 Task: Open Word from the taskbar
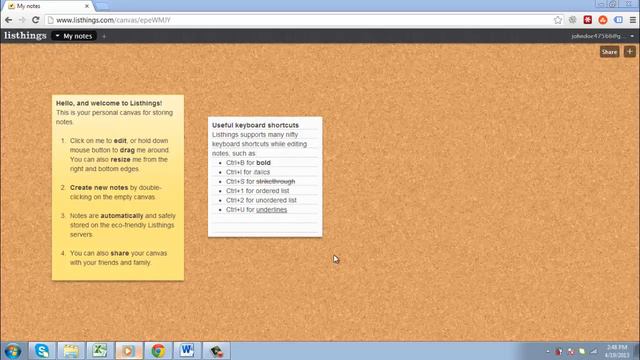coord(187,351)
